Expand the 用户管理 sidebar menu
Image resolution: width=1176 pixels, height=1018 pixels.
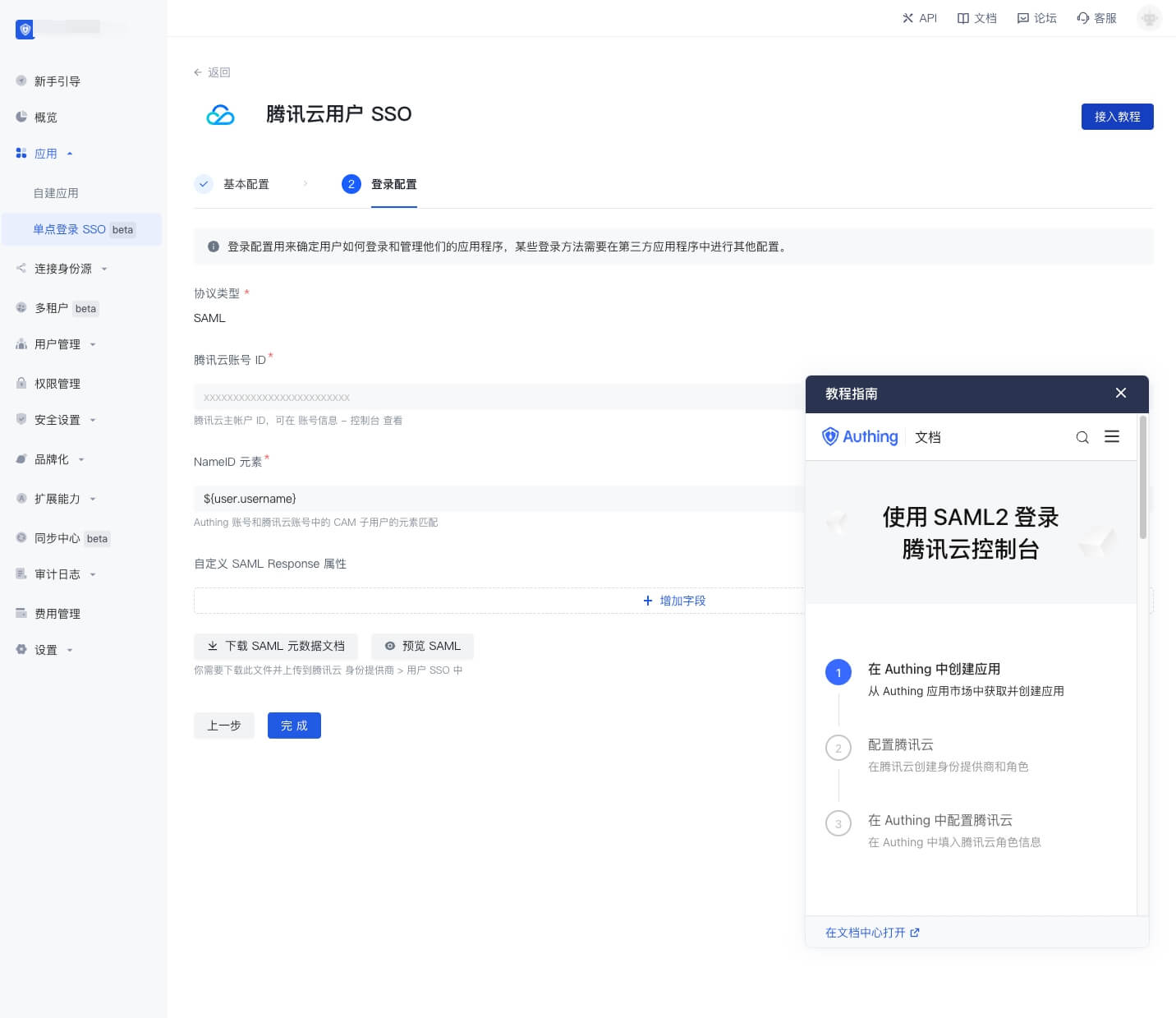[x=57, y=344]
